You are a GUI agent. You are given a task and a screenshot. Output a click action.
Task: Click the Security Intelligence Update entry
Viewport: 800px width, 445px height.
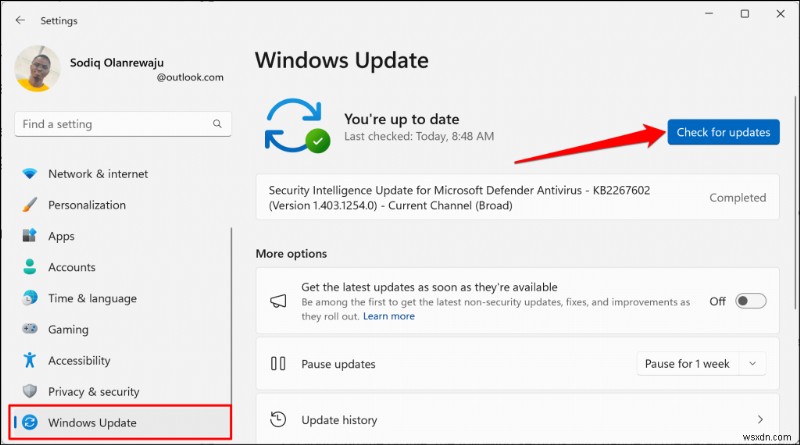click(x=517, y=197)
